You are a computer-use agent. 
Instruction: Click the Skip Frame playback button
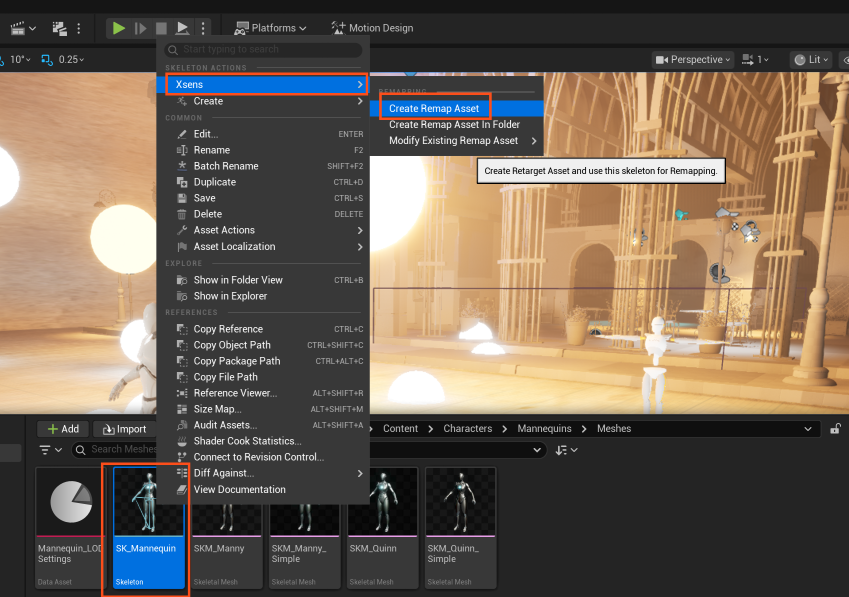point(140,28)
